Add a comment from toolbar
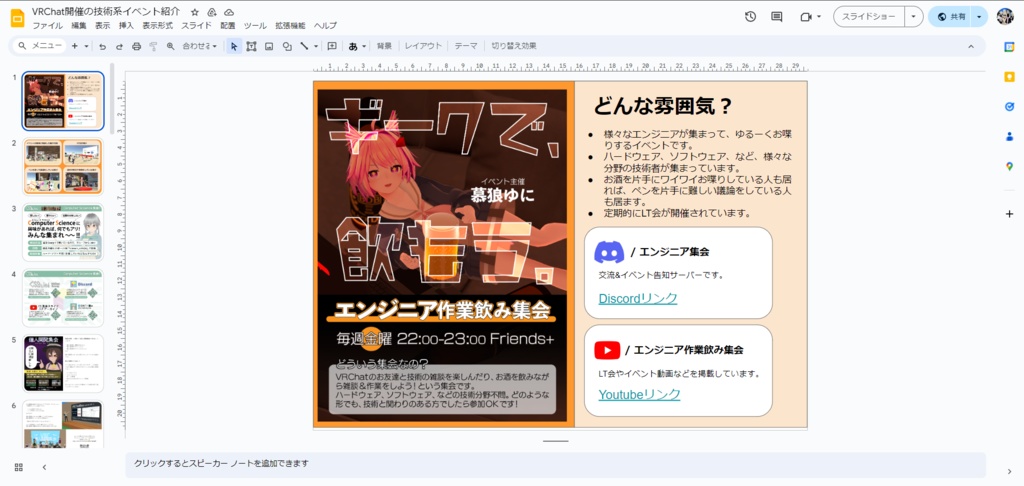 point(332,46)
